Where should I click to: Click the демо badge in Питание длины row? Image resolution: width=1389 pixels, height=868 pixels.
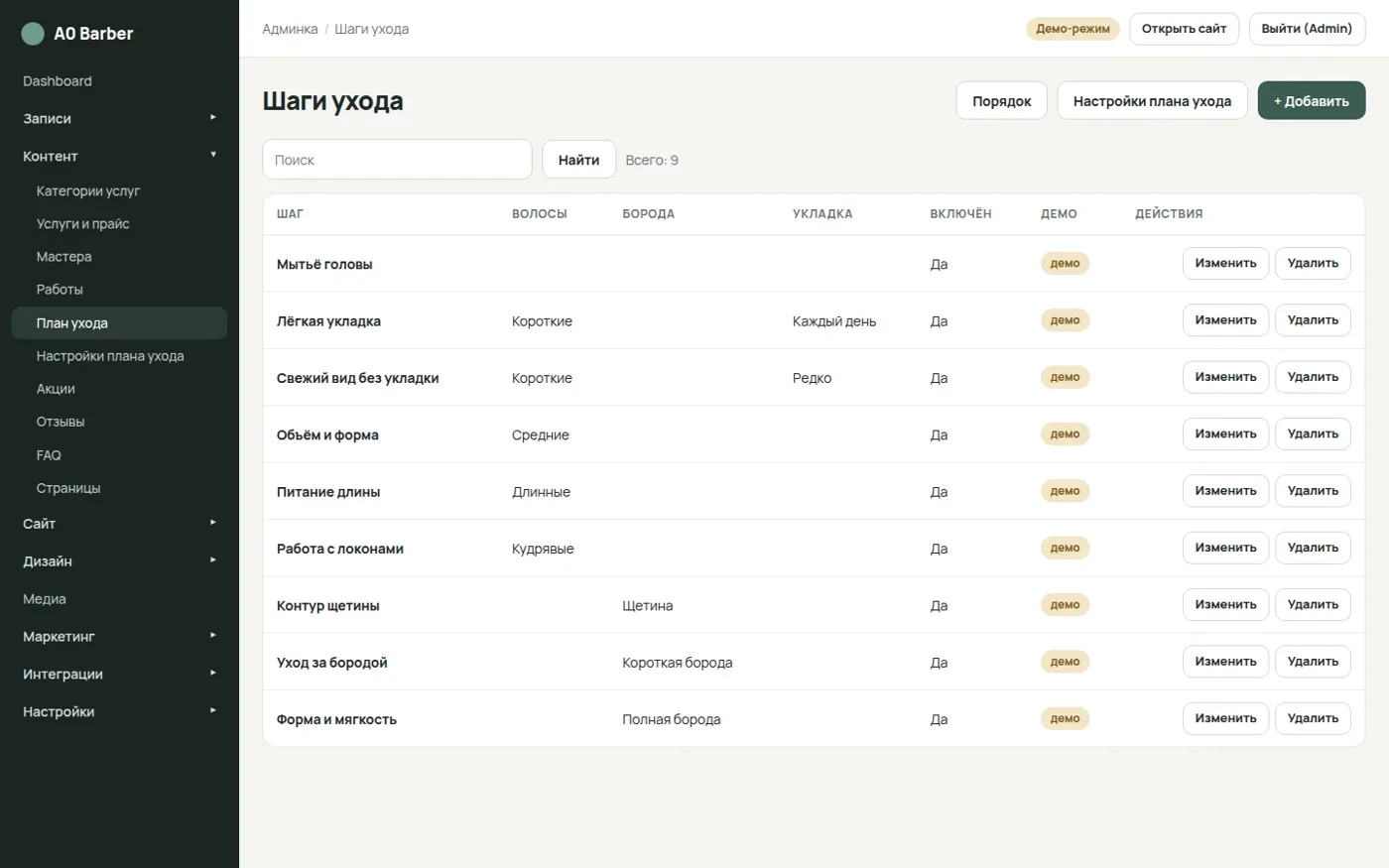(x=1065, y=491)
